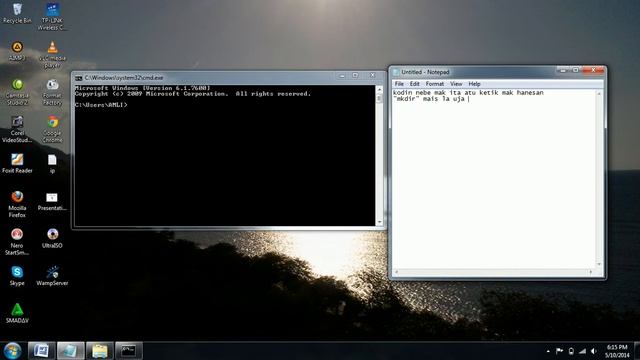
Task: Click the Show desktop button
Action: click(637, 351)
